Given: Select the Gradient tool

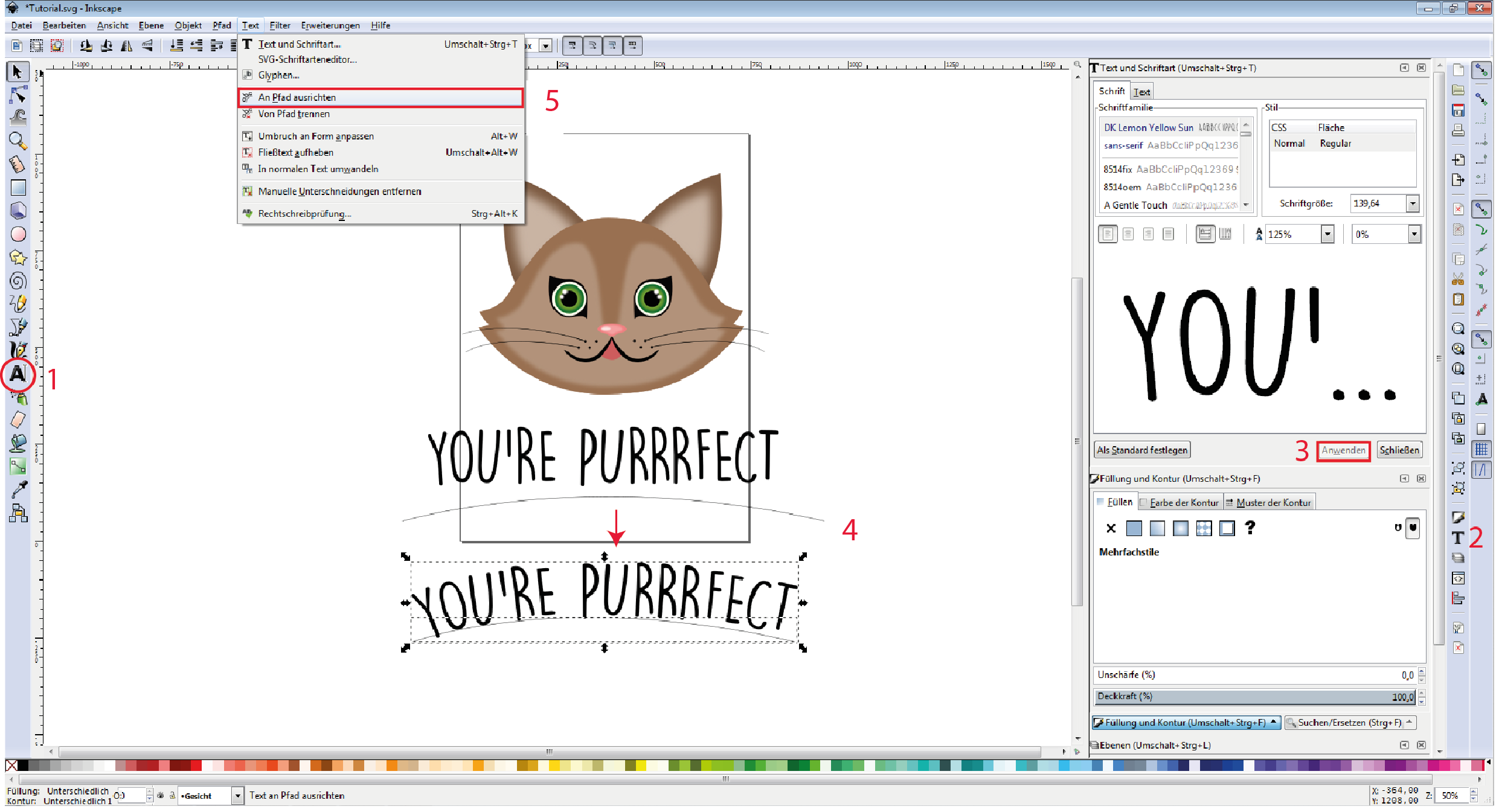Looking at the screenshot, I should (x=18, y=466).
